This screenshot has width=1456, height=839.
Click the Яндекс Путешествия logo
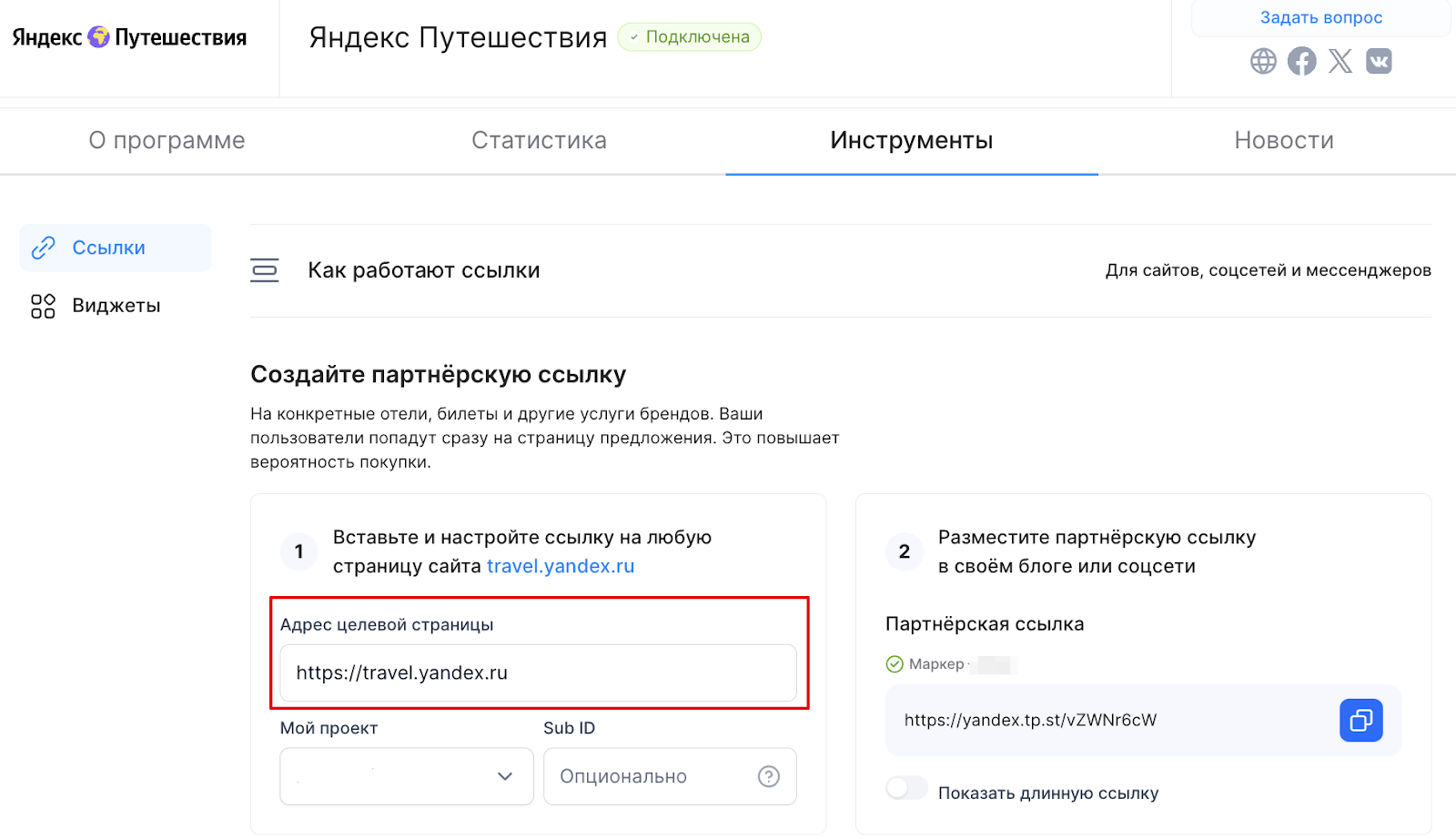(x=129, y=37)
